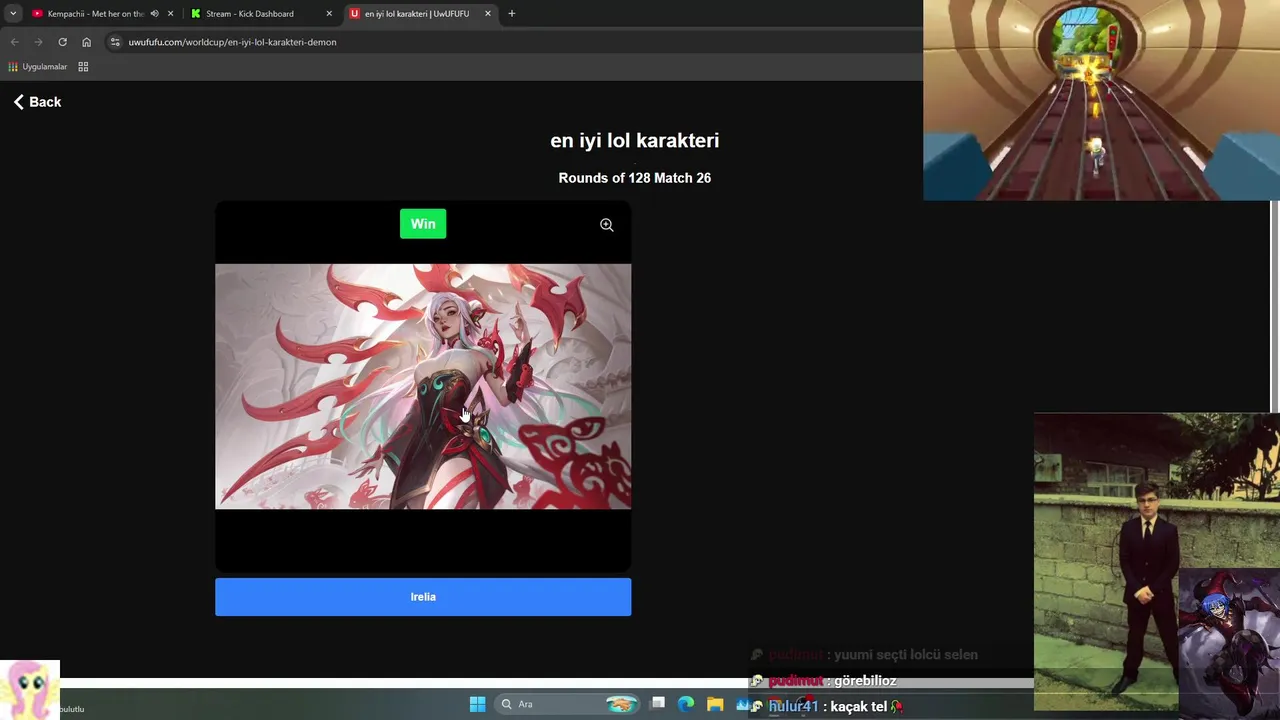View site information icon in address bar
1280x720 pixels.
[x=115, y=42]
